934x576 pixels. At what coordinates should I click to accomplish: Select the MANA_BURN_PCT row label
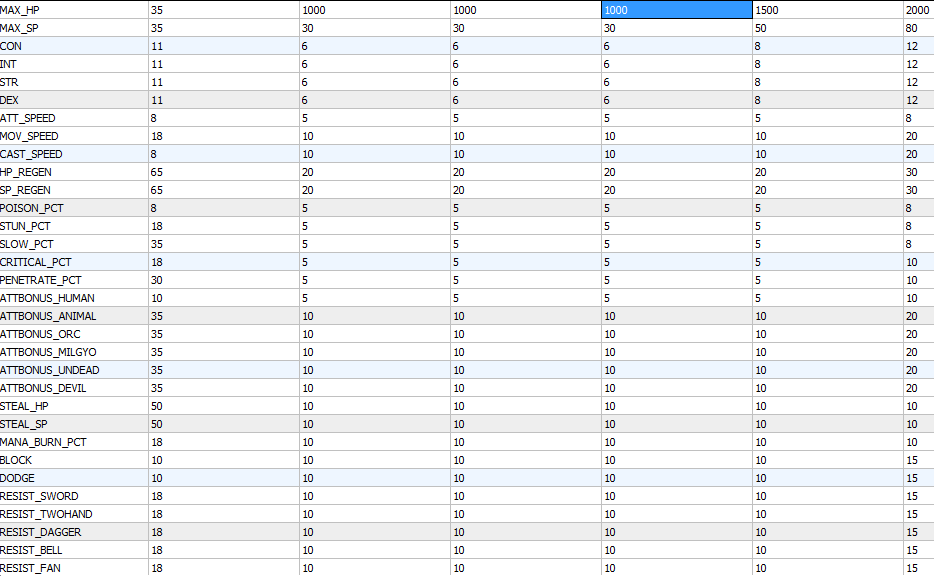(43, 442)
